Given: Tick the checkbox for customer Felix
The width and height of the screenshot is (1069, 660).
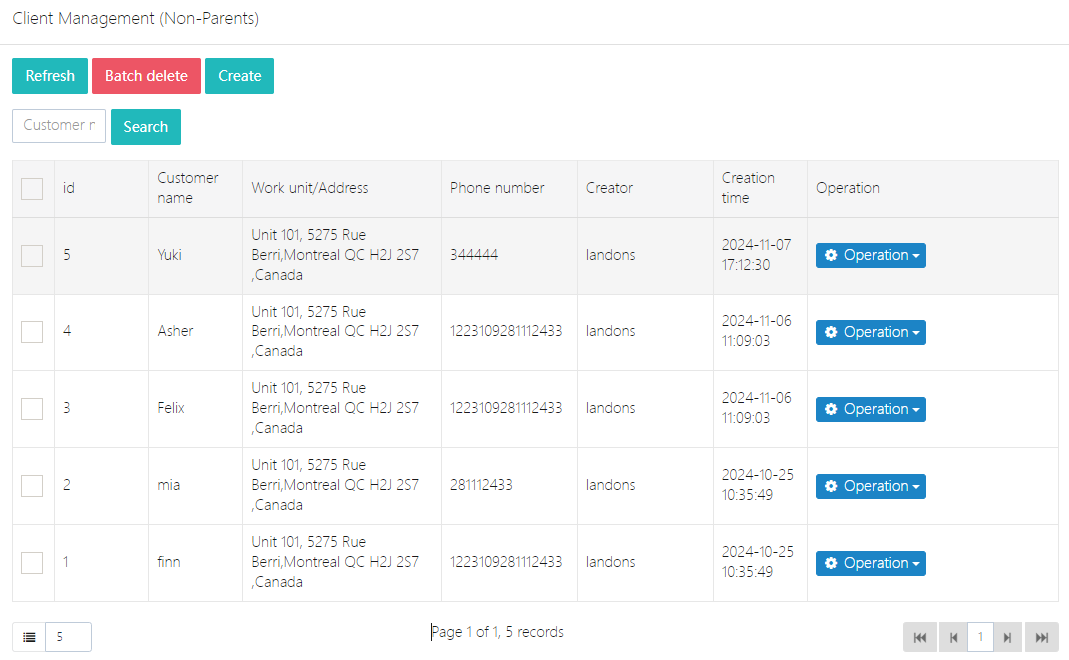Looking at the screenshot, I should point(32,409).
